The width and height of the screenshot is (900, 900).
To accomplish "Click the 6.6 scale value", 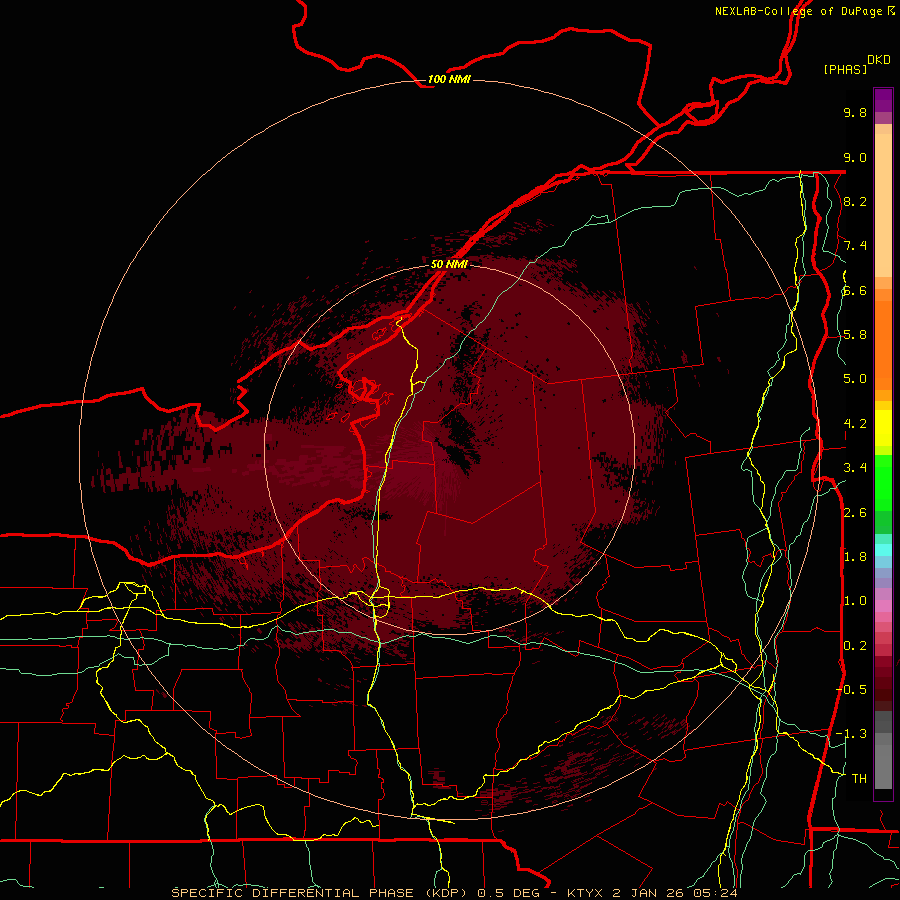I will (x=855, y=290).
